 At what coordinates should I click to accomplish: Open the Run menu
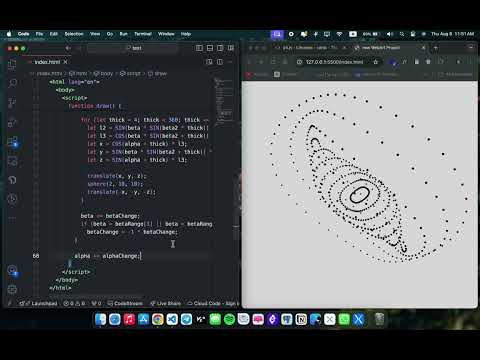coord(123,34)
